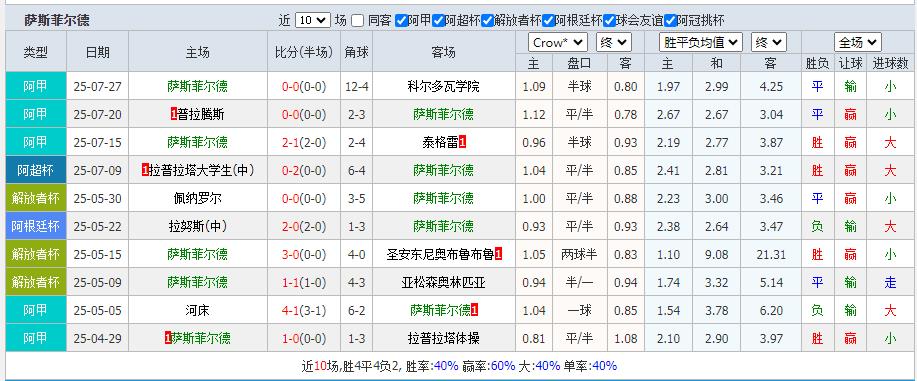Click the 阿根廷杯 tag on the 25-05-22 row
Viewport: 917px width, 381px height.
pos(36,226)
